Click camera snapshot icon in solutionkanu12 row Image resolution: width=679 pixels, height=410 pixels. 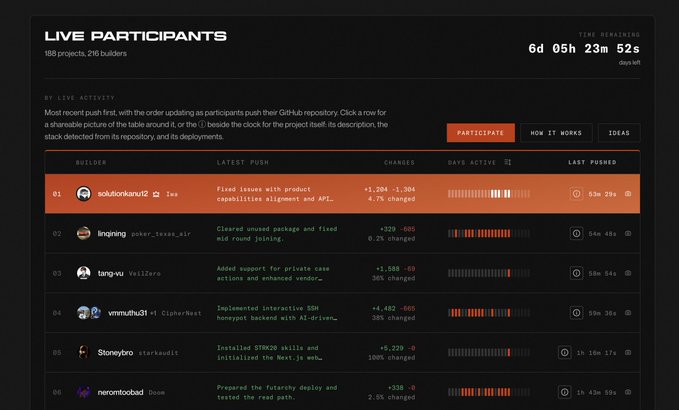[628, 194]
